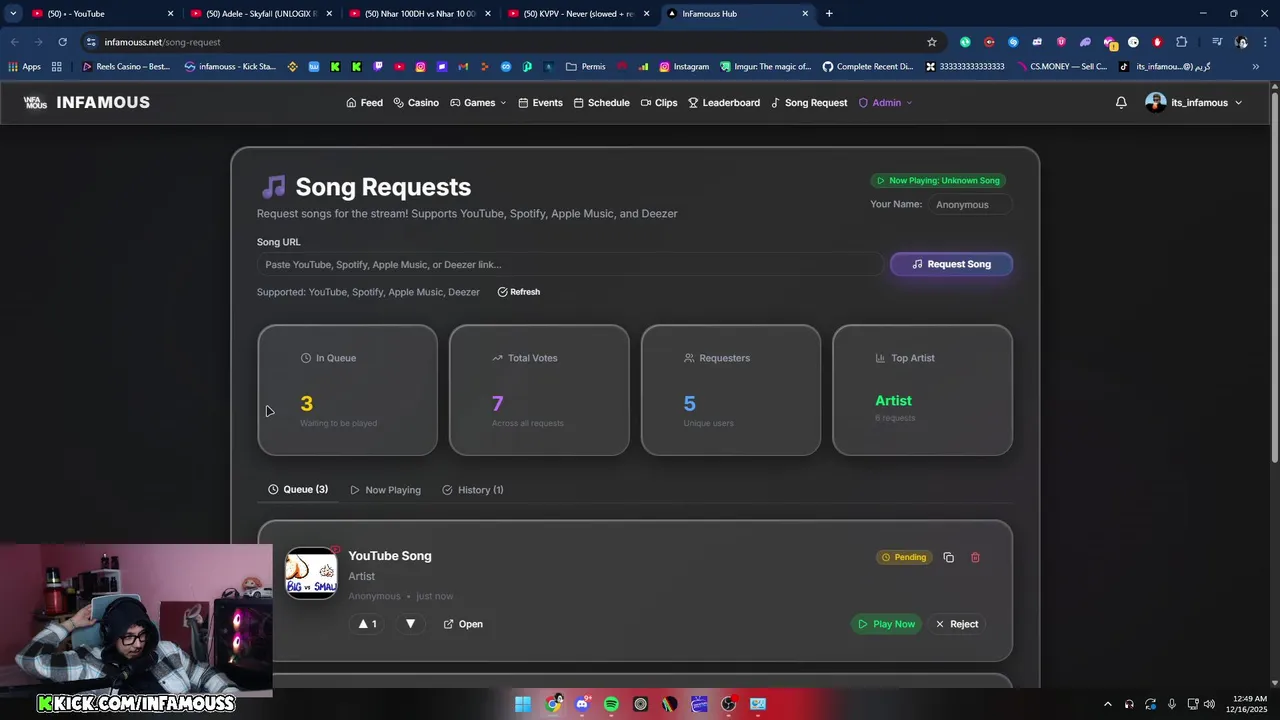Open Song Request nav link

[x=809, y=103]
